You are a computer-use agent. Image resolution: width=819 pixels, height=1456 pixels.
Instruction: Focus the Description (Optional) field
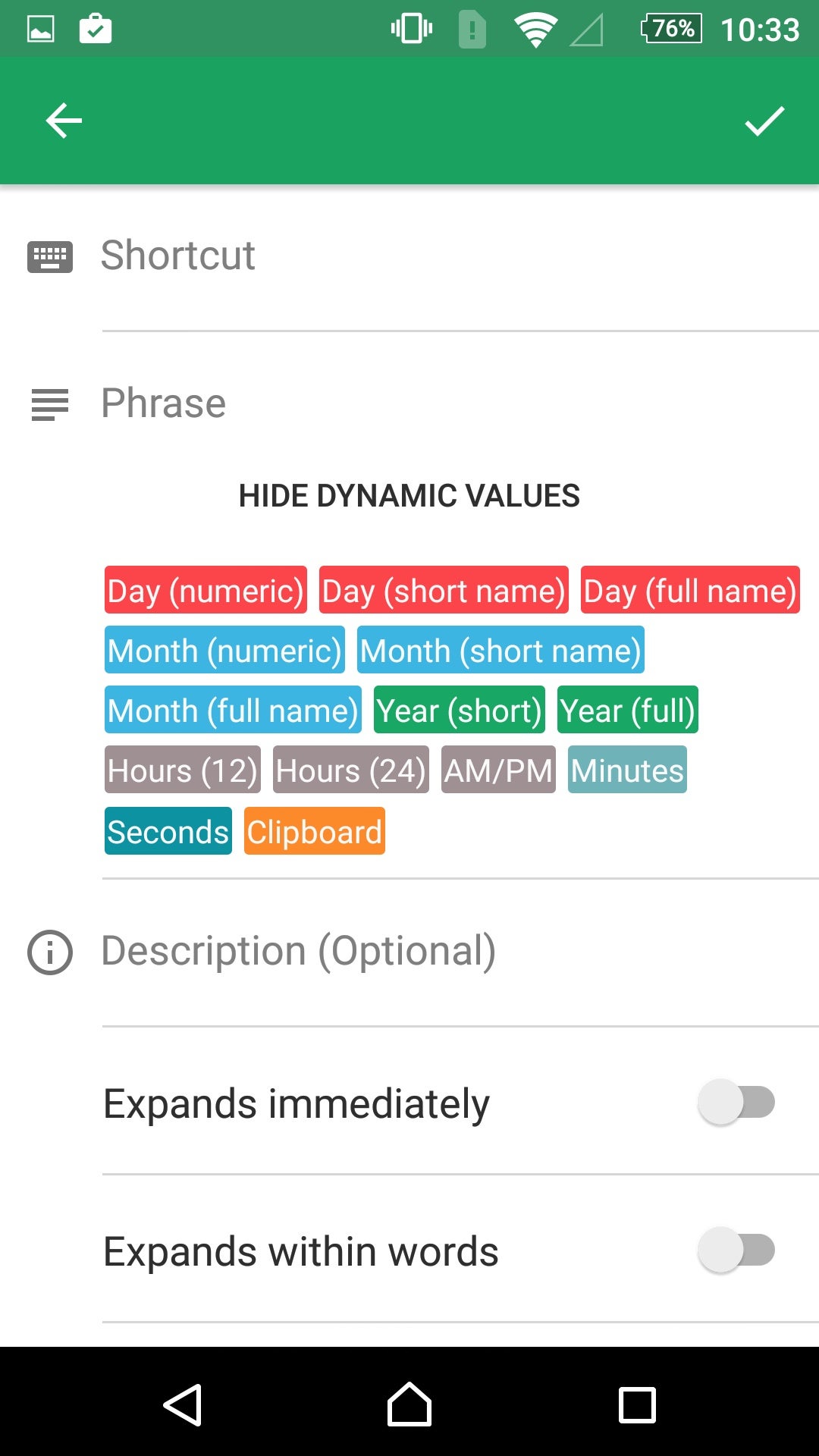[x=460, y=952]
